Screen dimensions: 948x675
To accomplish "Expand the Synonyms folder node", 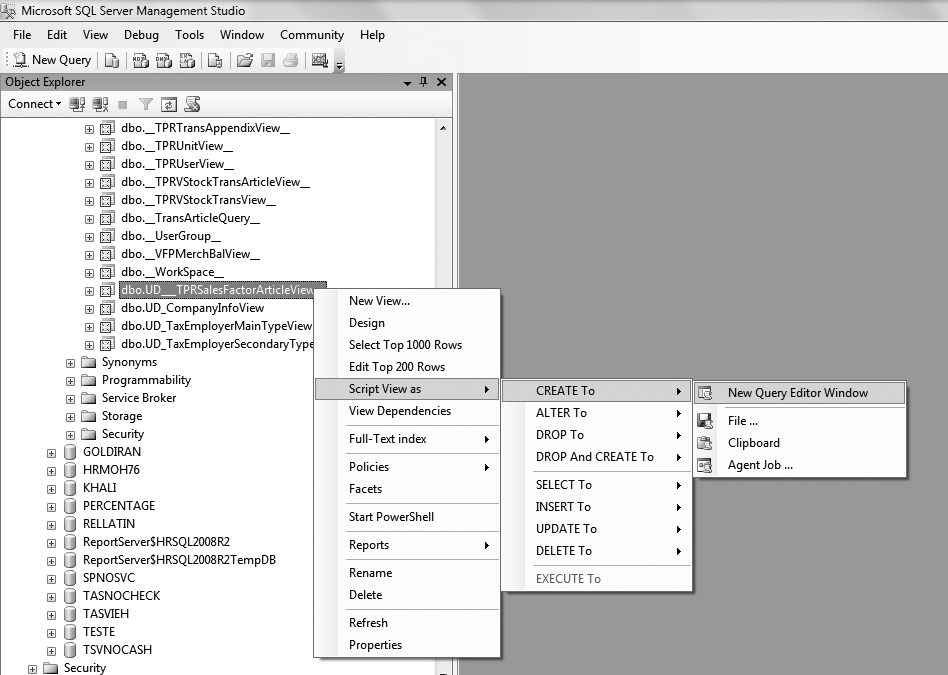I will (71, 362).
